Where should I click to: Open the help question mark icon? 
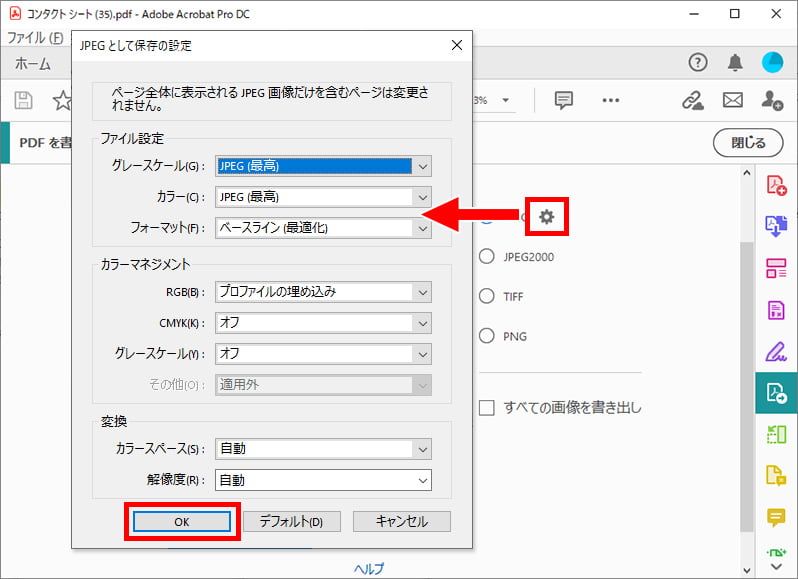(698, 63)
